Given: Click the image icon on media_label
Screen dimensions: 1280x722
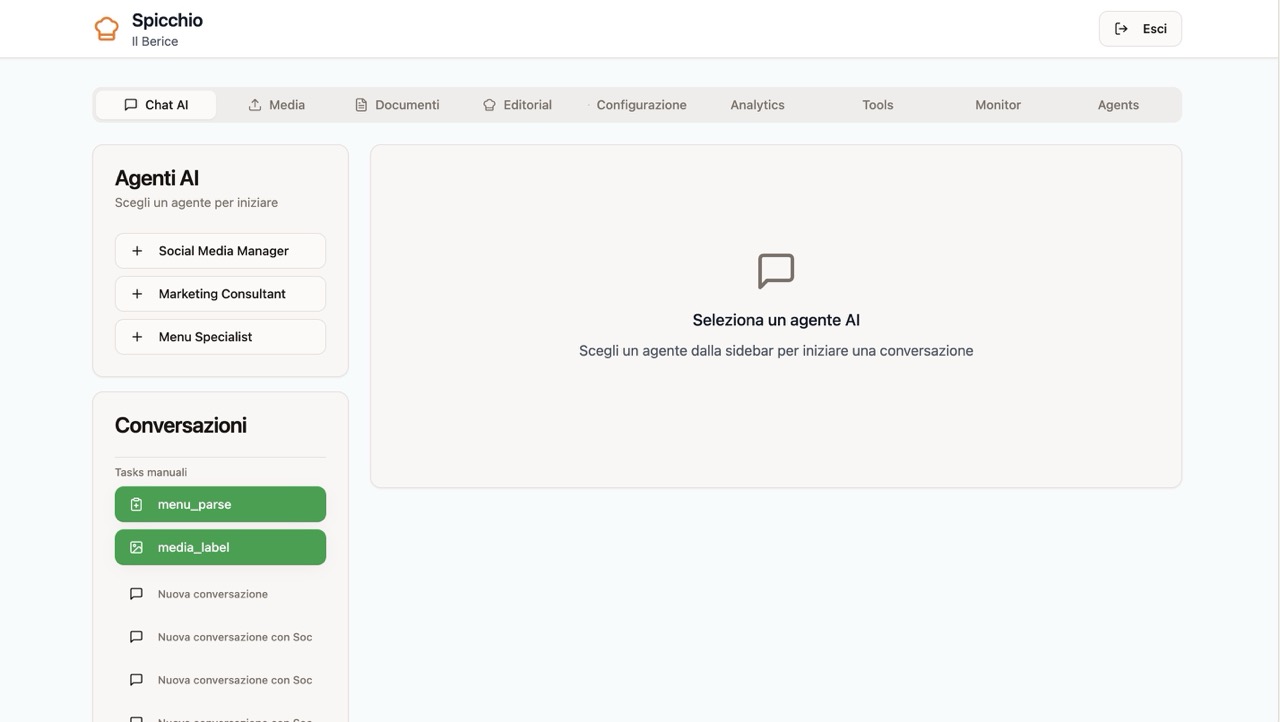Looking at the screenshot, I should pos(136,548).
